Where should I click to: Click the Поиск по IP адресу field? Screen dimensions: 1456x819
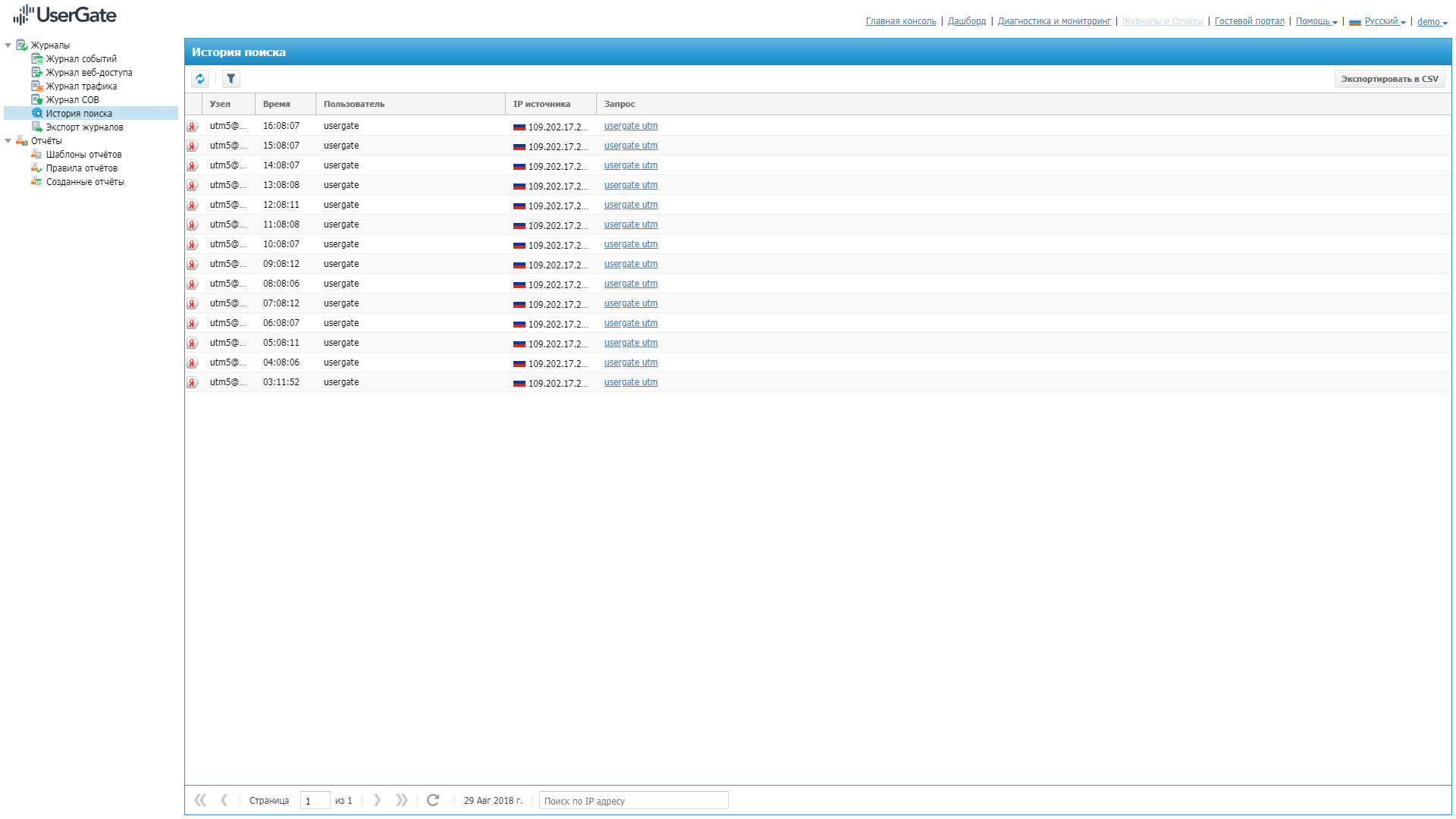pos(633,801)
